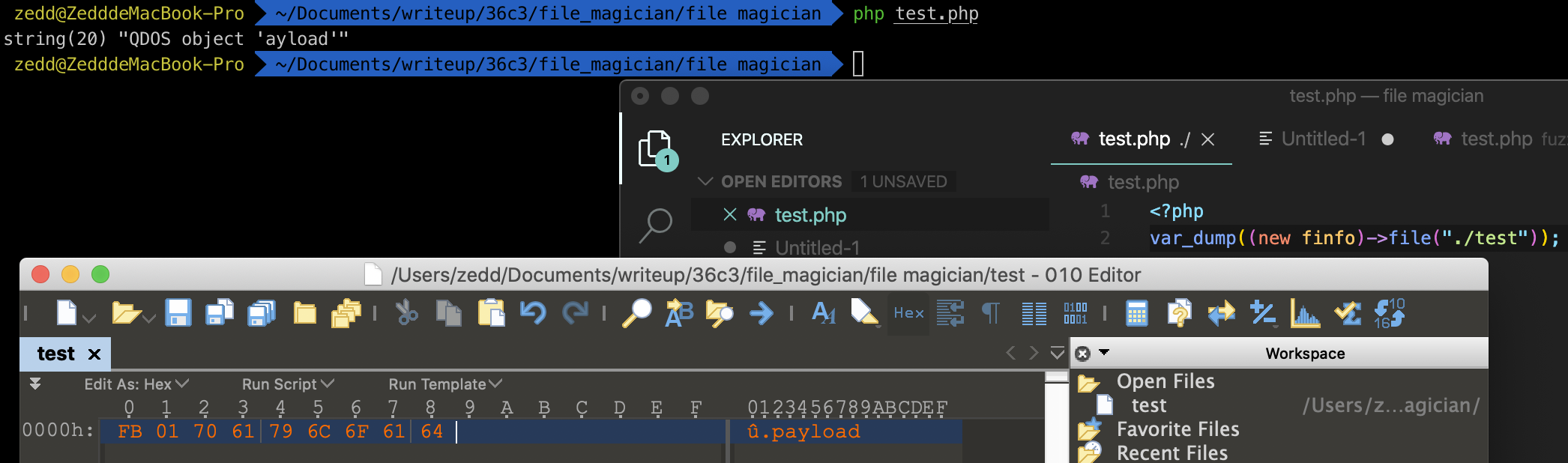The image size is (1568, 463).
Task: Open the New File dropdown arrow
Action: (89, 318)
